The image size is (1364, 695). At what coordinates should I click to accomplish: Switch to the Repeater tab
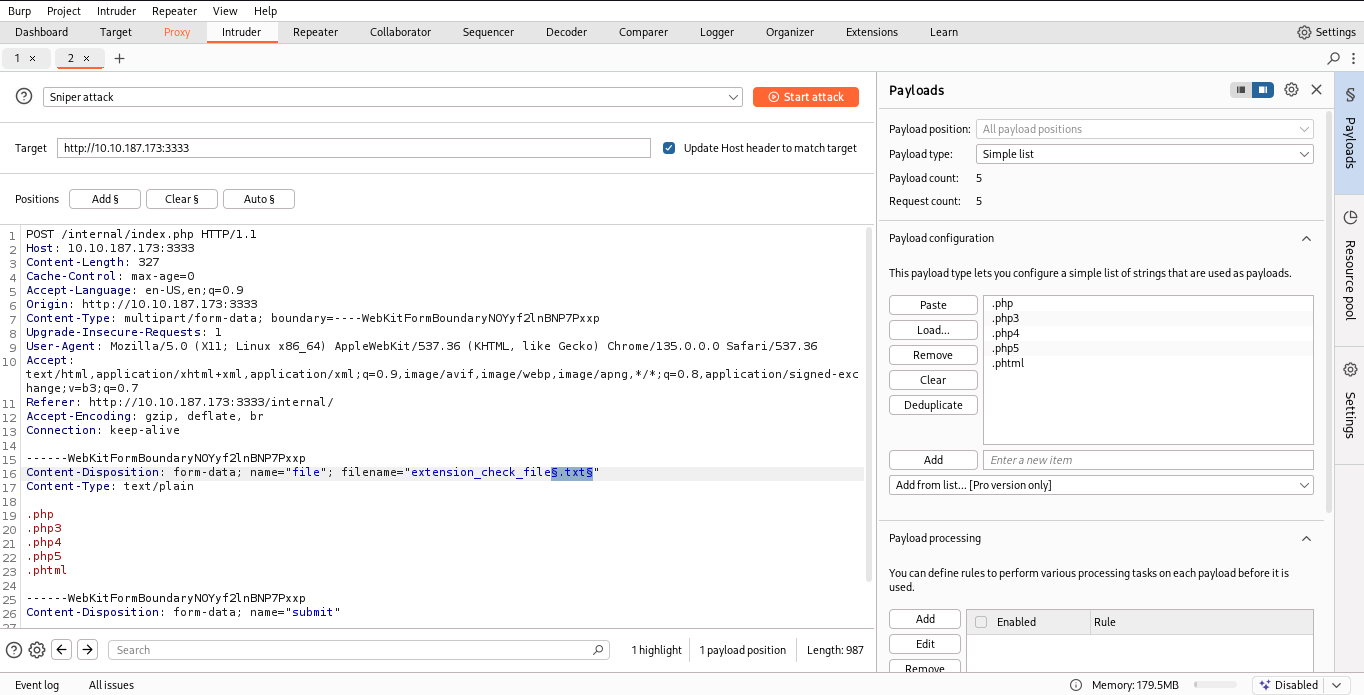(315, 32)
